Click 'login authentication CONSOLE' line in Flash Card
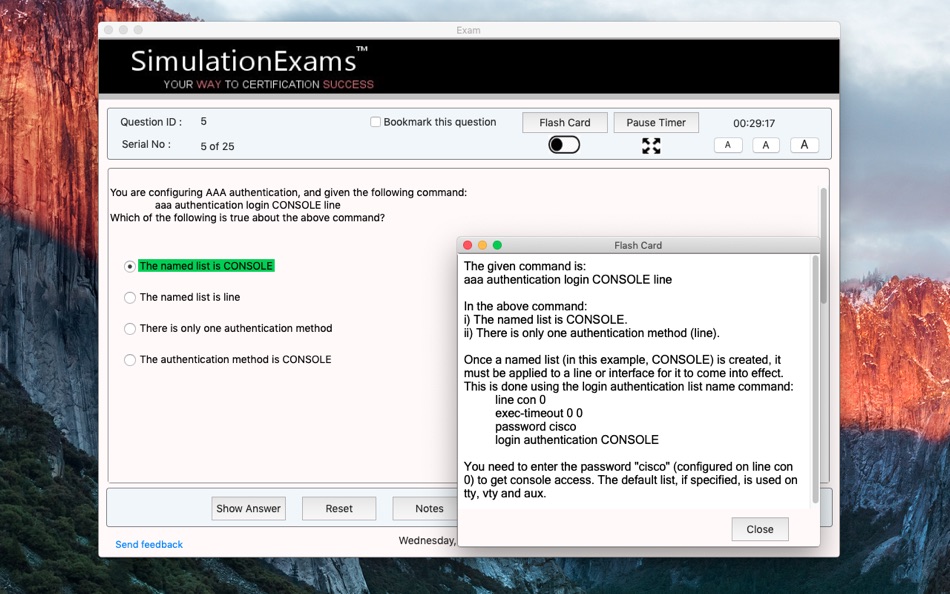950x594 pixels. (577, 440)
